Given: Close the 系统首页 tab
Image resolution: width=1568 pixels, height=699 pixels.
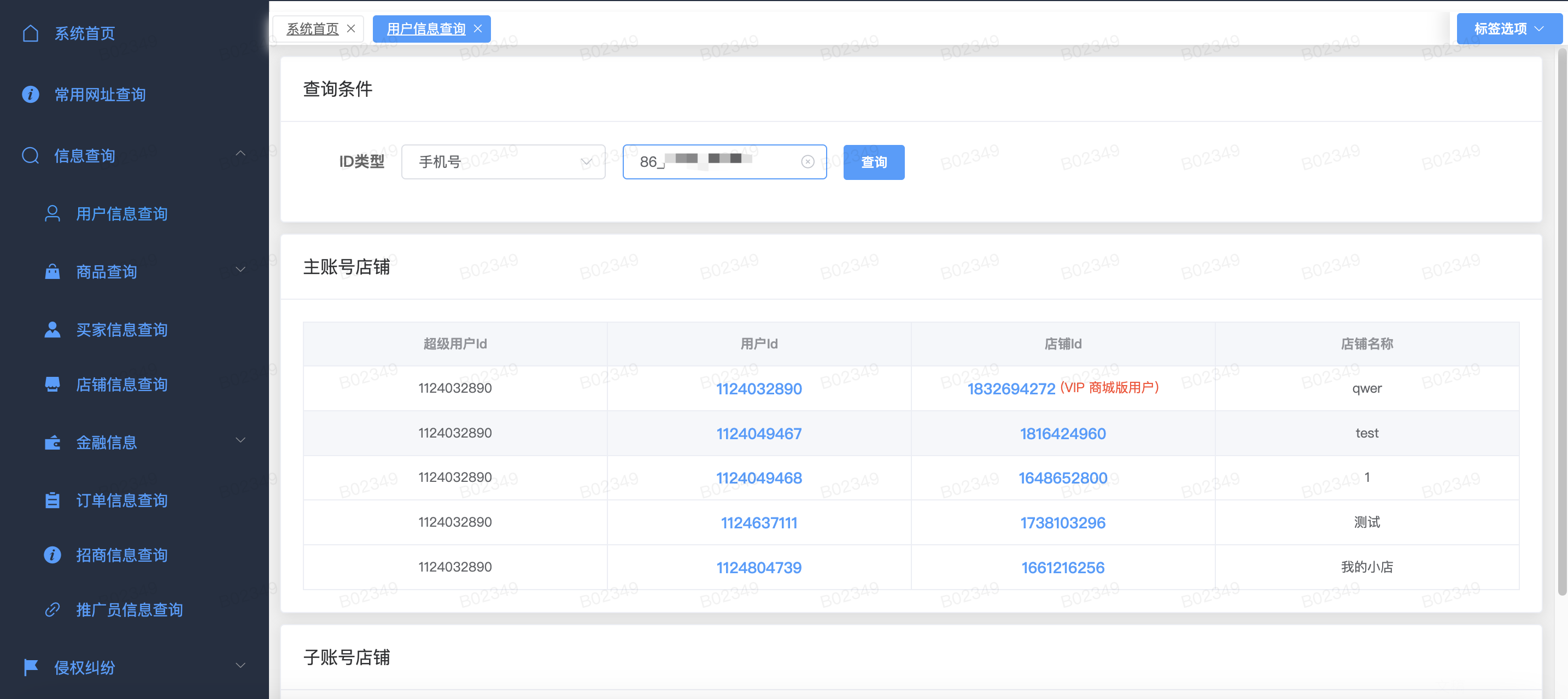Looking at the screenshot, I should (350, 28).
